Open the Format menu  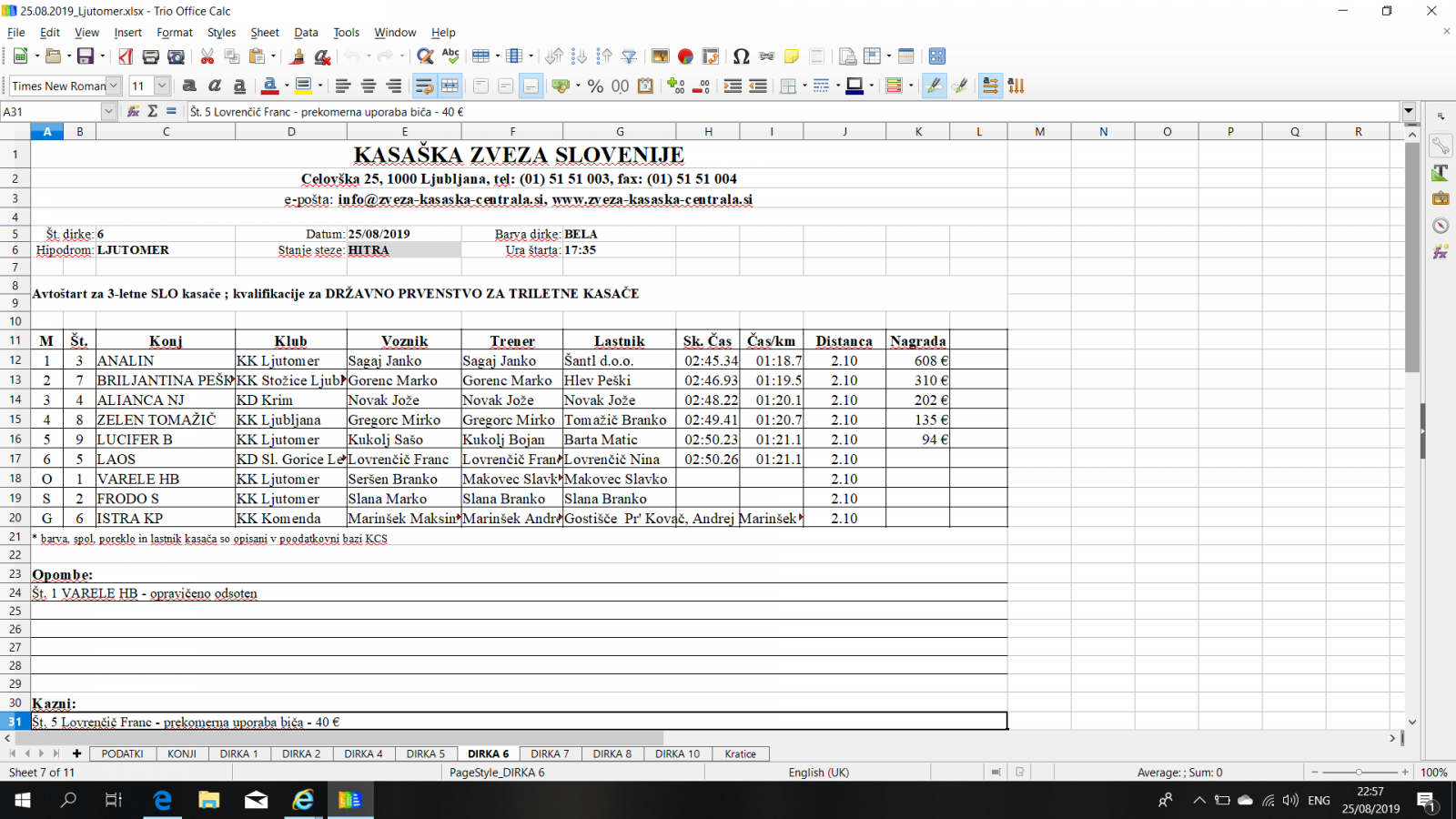tap(174, 32)
